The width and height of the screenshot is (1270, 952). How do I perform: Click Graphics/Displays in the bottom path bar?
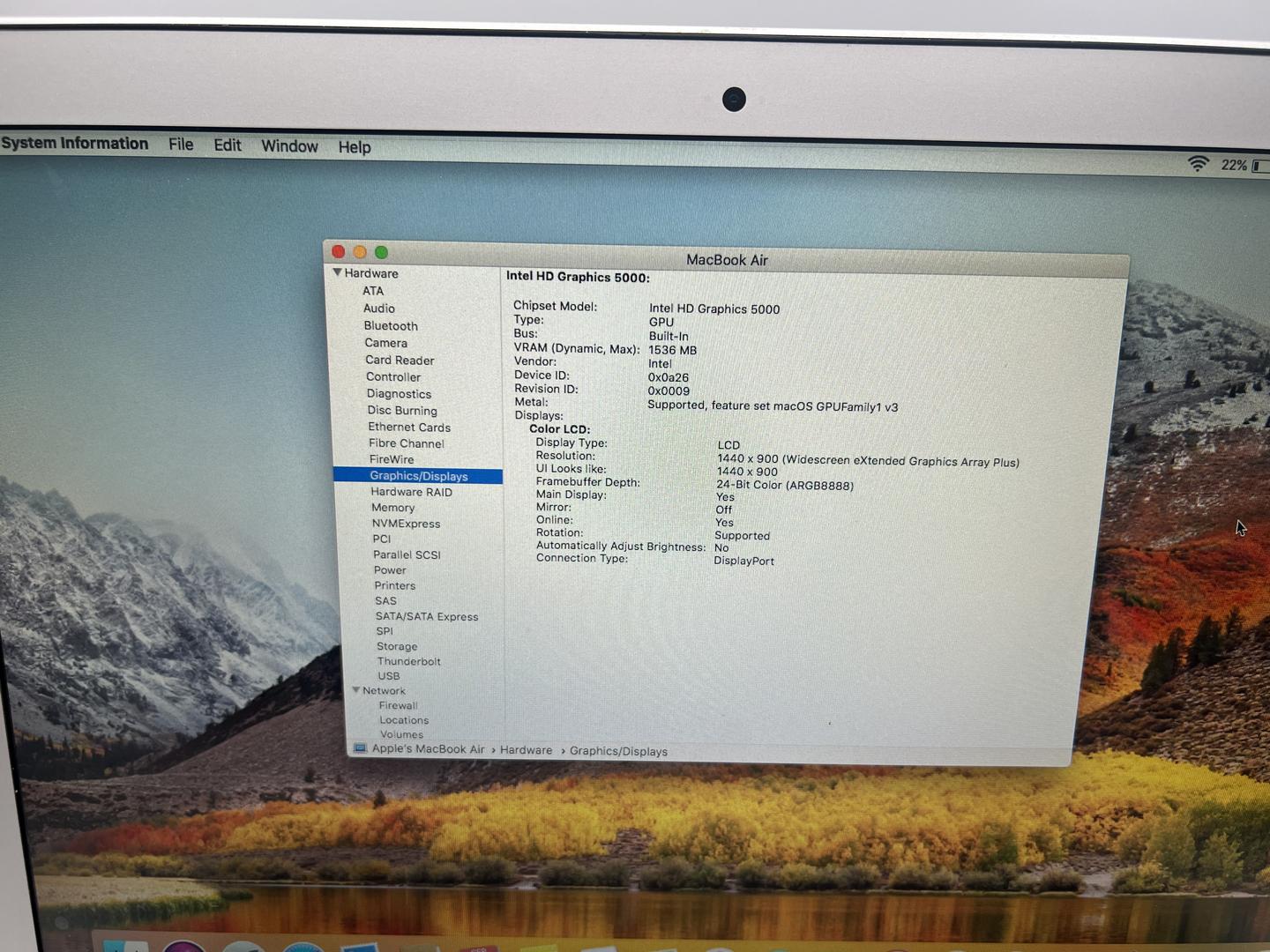(618, 751)
